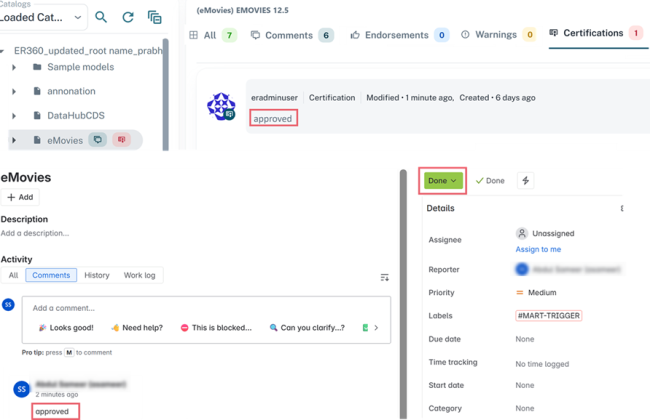Click the issue panel vertical scrollbar
Viewport: 650px width, 420px height.
pos(403,294)
